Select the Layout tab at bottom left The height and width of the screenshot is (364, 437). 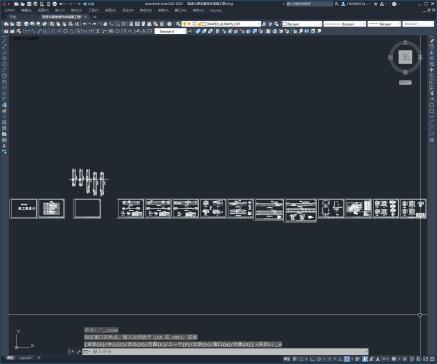click(x=24, y=358)
